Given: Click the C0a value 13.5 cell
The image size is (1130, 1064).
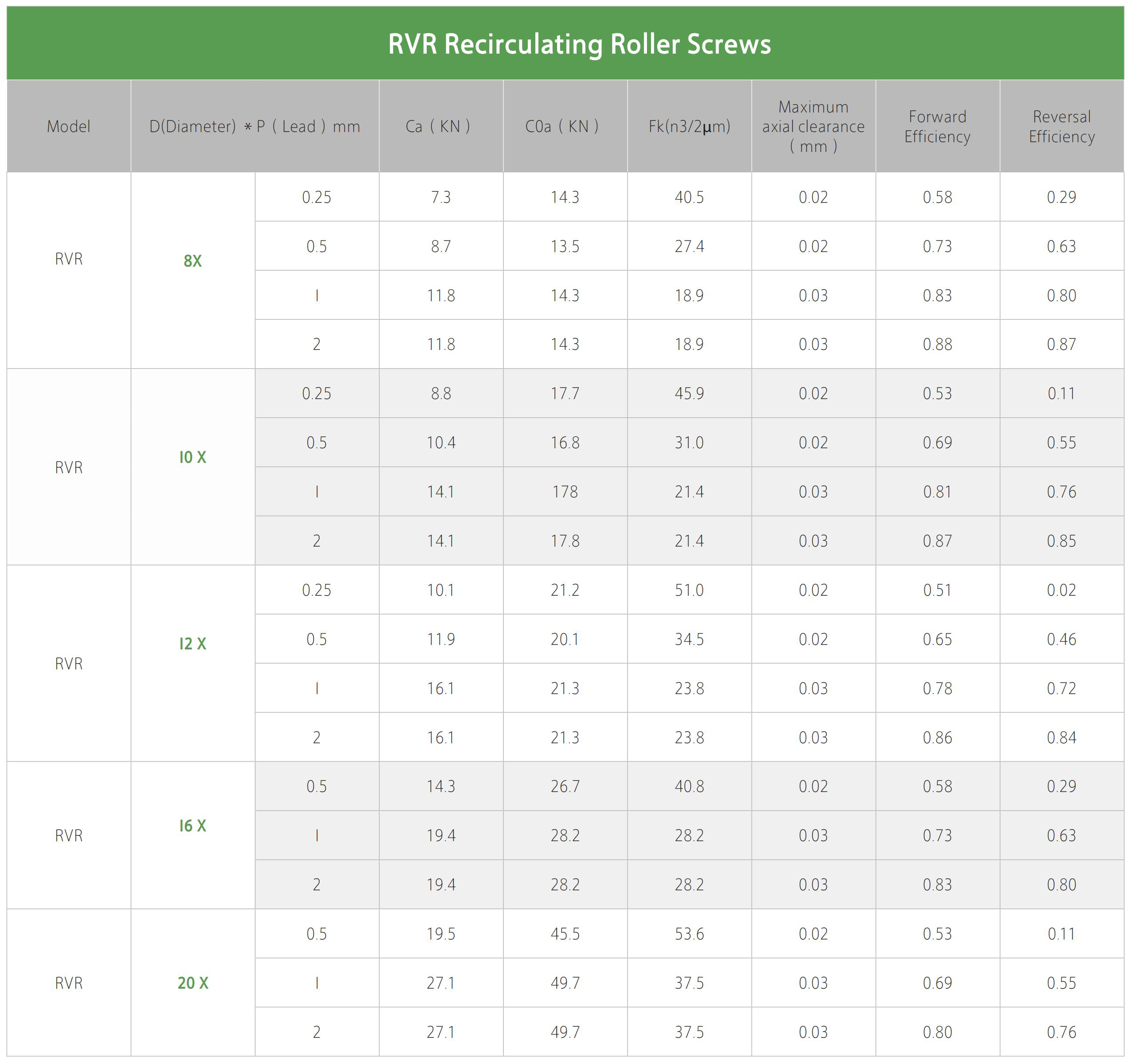Looking at the screenshot, I should click(x=565, y=246).
